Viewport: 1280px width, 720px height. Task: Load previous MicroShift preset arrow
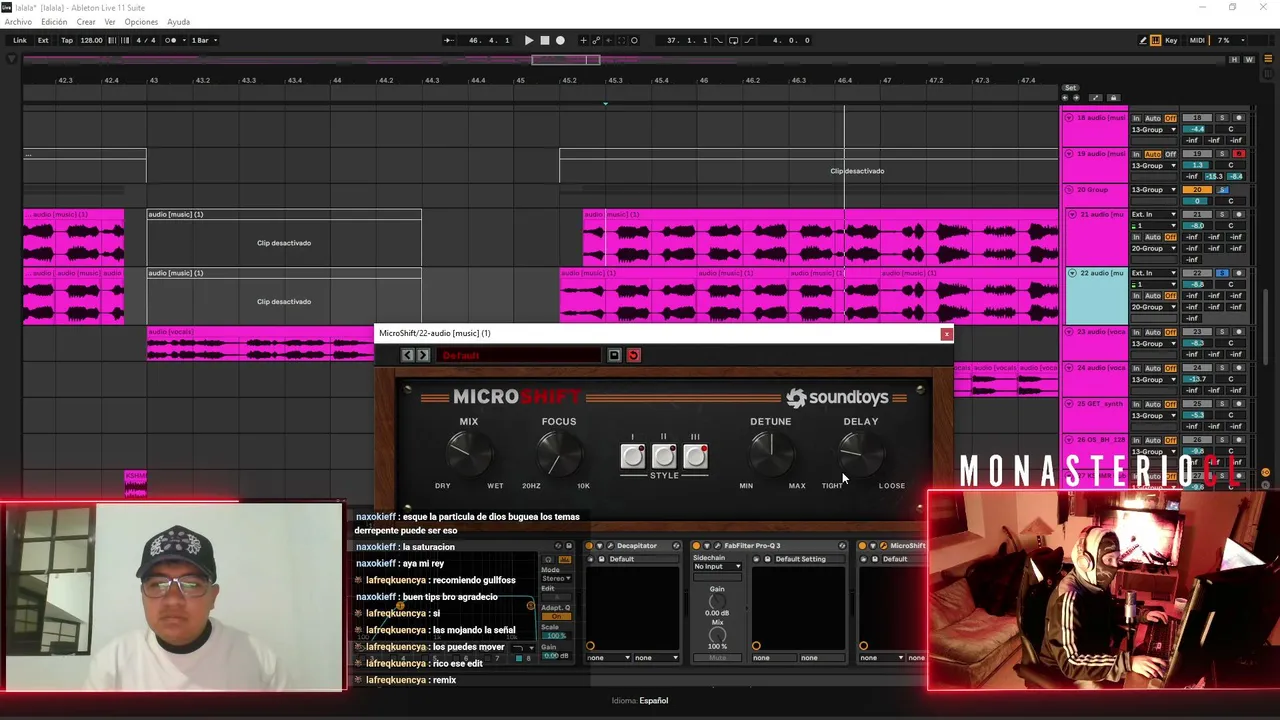coord(407,355)
